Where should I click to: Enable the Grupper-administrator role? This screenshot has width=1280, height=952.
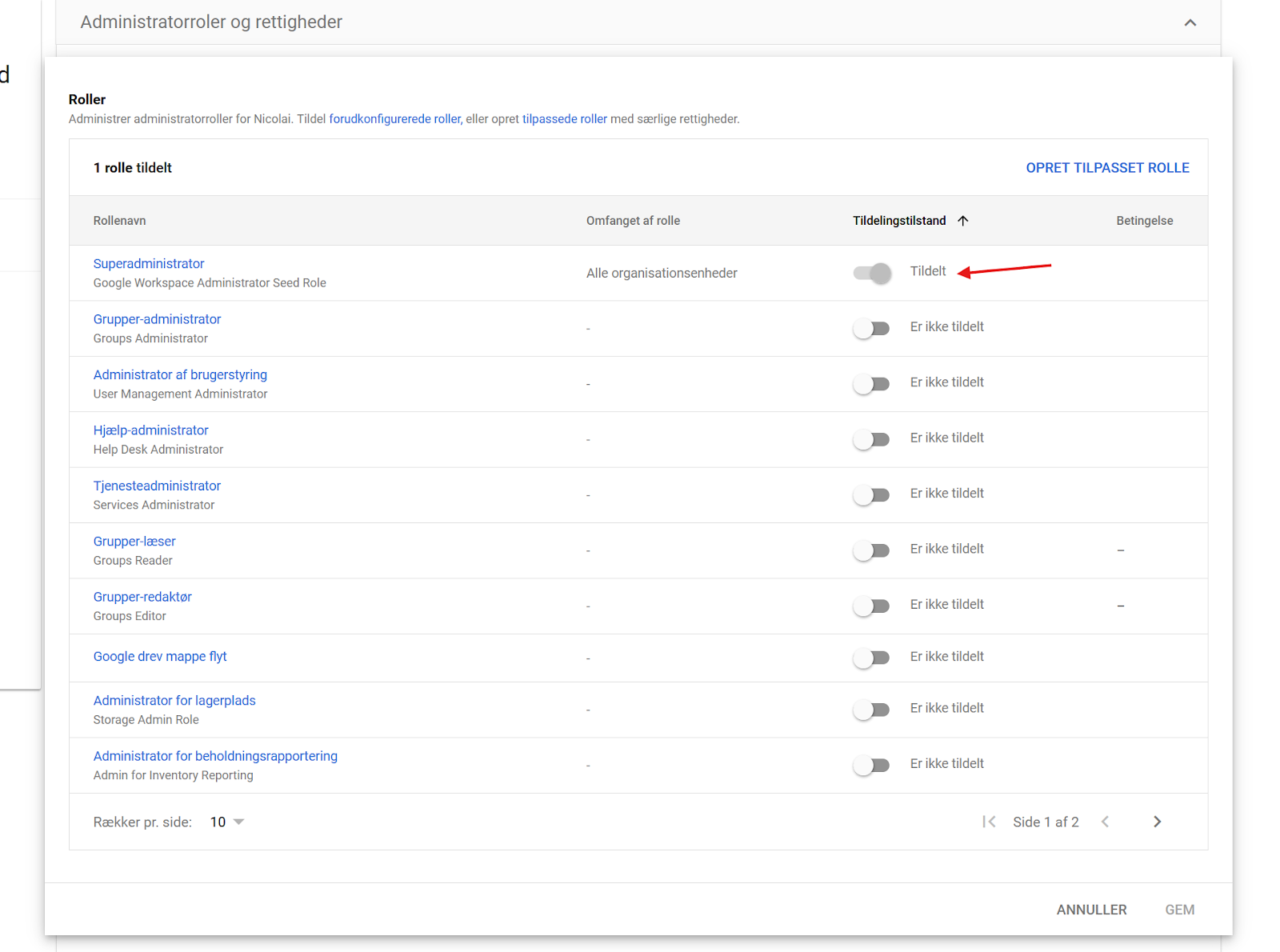click(871, 328)
